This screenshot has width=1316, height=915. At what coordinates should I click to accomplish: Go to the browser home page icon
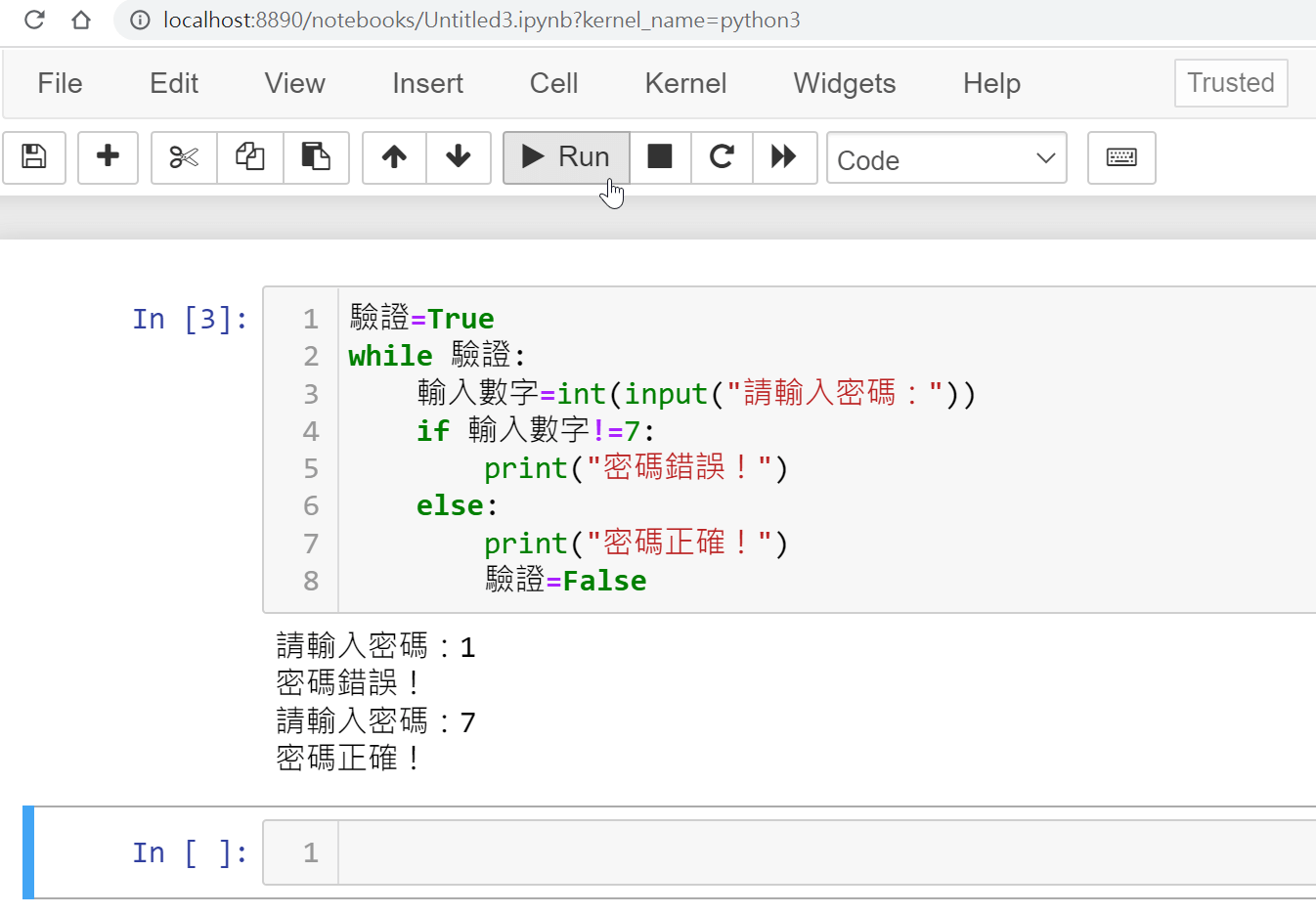click(x=81, y=20)
